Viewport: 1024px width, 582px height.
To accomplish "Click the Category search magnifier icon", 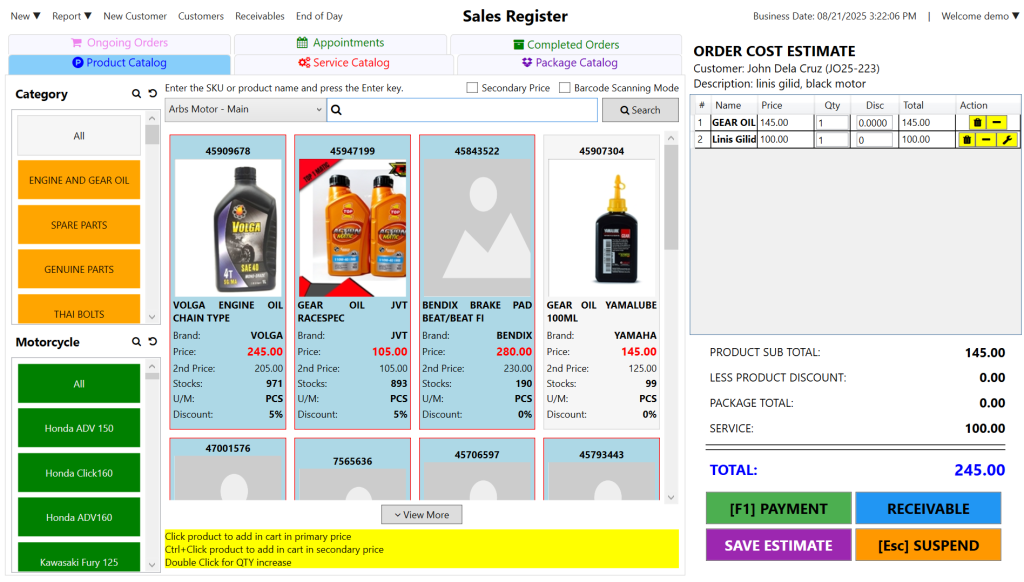I will (136, 94).
